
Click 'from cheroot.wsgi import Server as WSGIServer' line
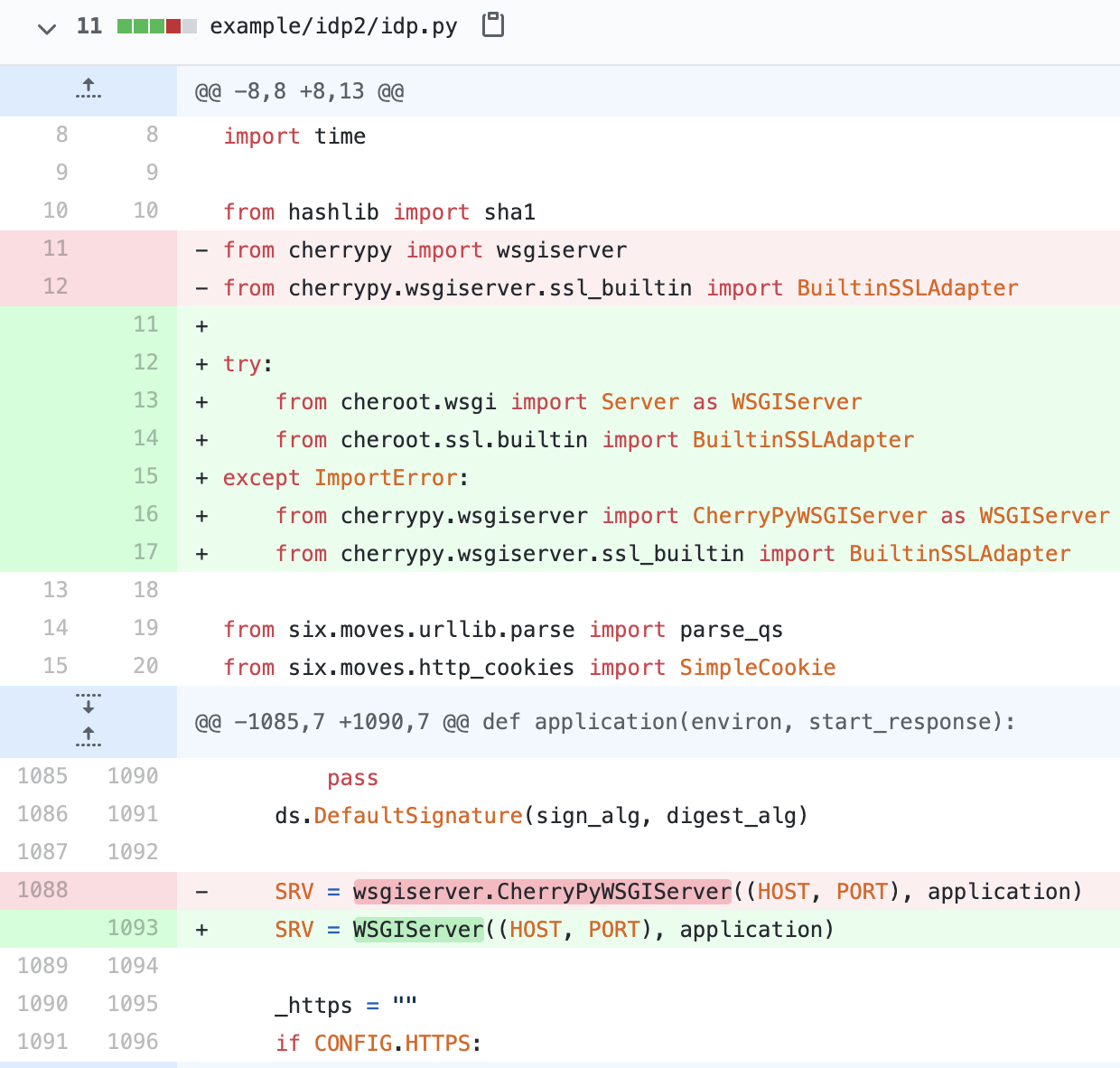pos(649,402)
